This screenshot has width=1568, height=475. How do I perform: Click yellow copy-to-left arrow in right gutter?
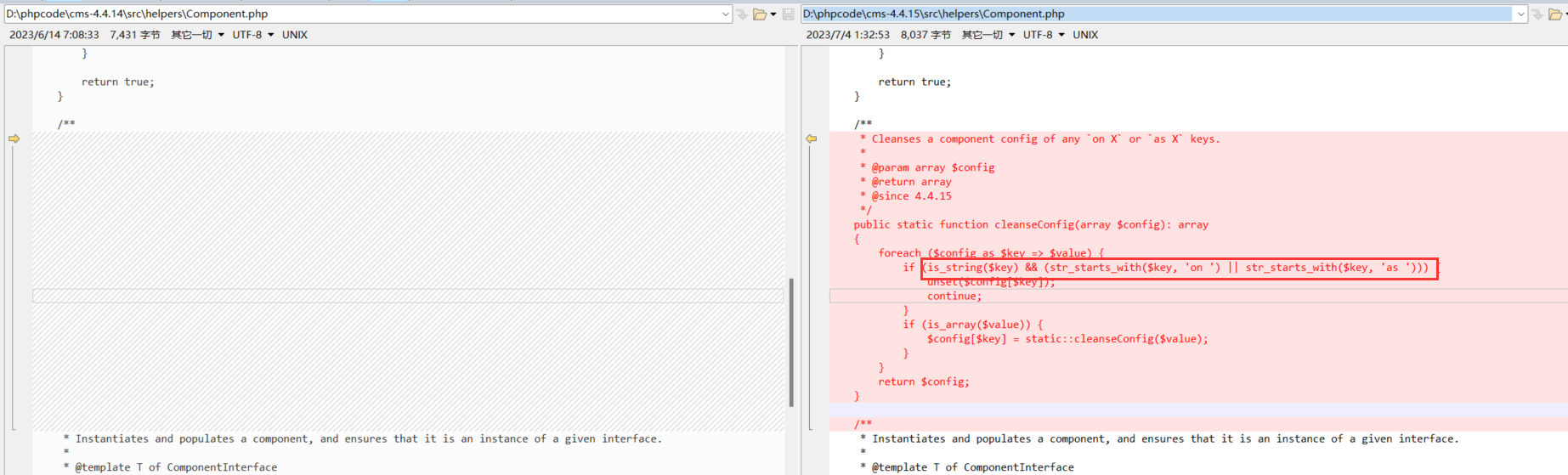point(811,139)
